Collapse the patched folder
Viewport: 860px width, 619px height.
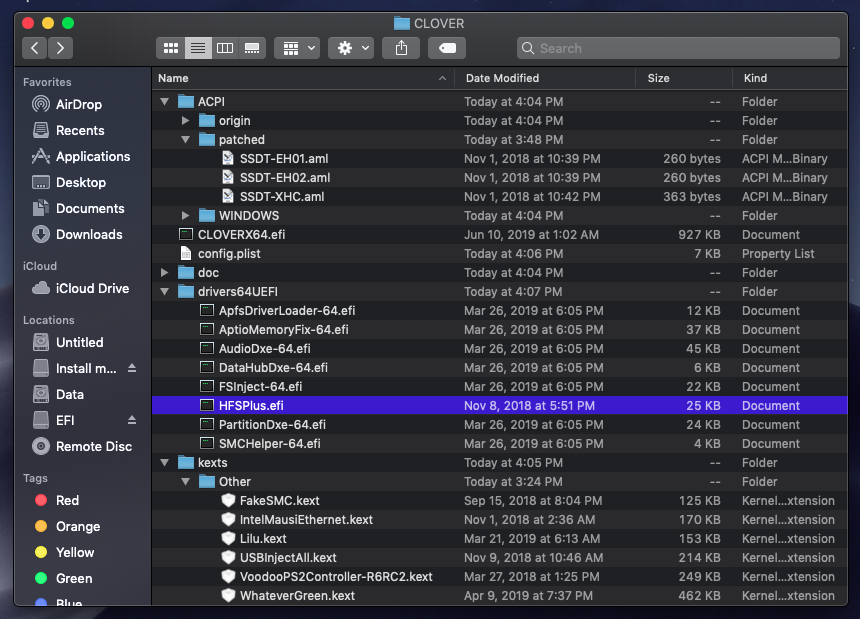click(x=185, y=140)
